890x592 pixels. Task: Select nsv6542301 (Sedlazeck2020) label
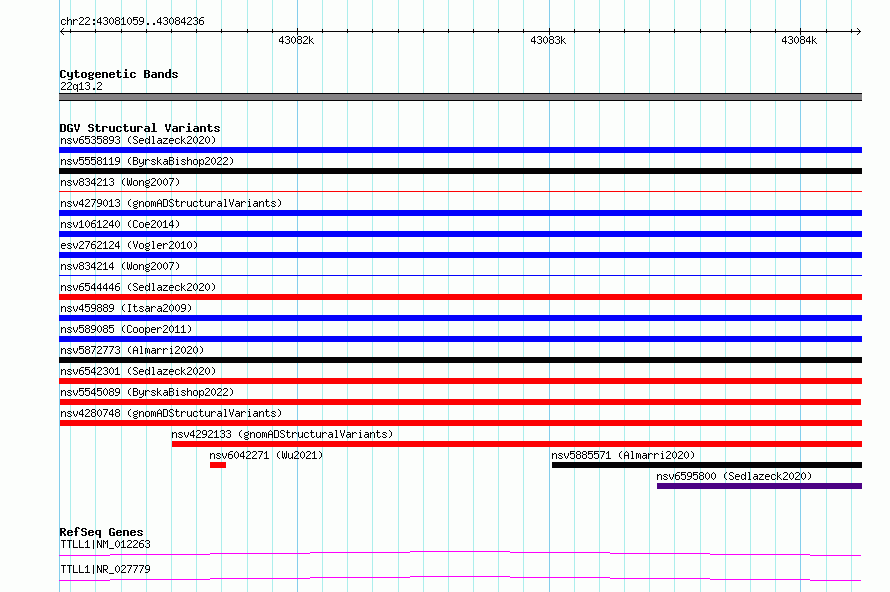pos(138,371)
